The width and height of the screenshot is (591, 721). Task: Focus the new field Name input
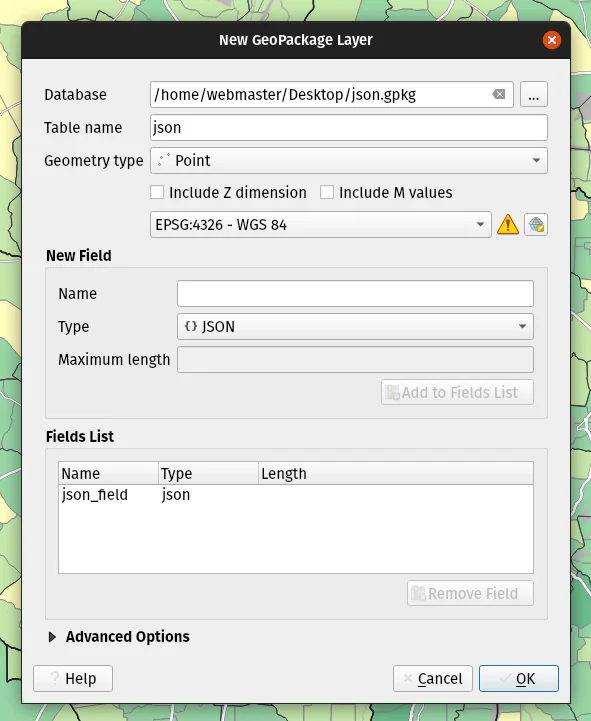(355, 293)
